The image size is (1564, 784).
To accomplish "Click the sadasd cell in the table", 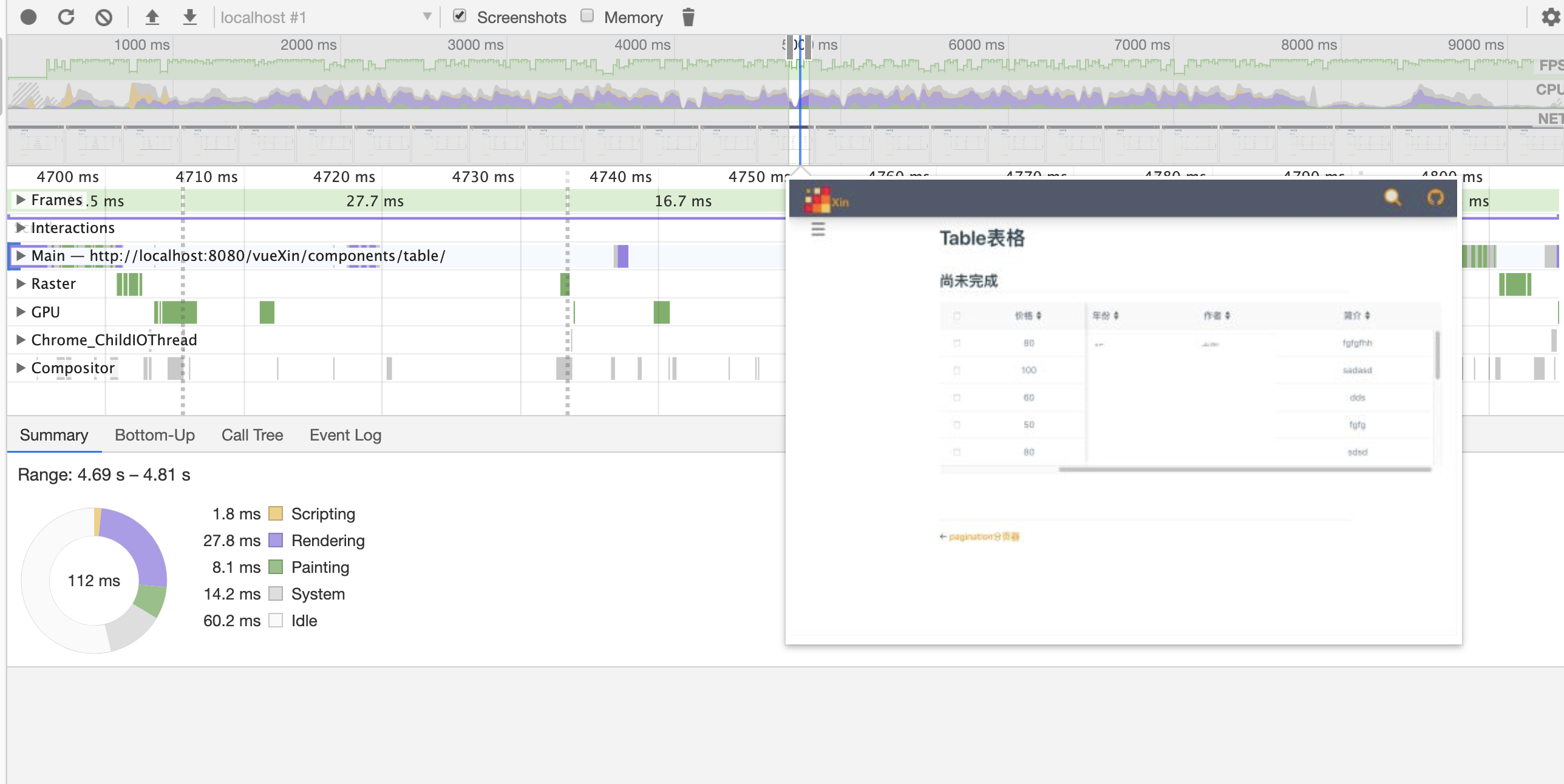I will tap(1357, 370).
